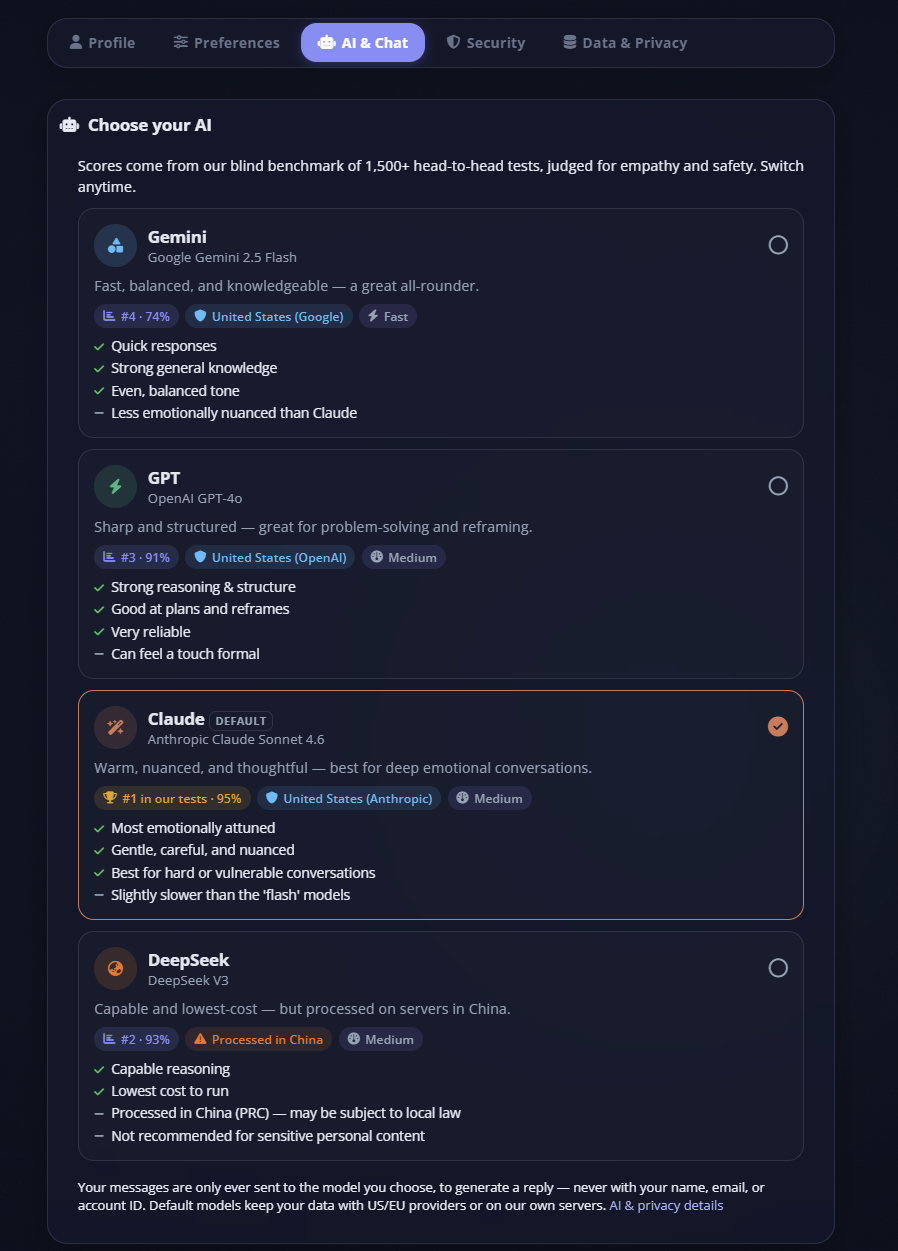Viewport: 898px width, 1251px height.
Task: Go to the Security tab
Action: (x=486, y=43)
